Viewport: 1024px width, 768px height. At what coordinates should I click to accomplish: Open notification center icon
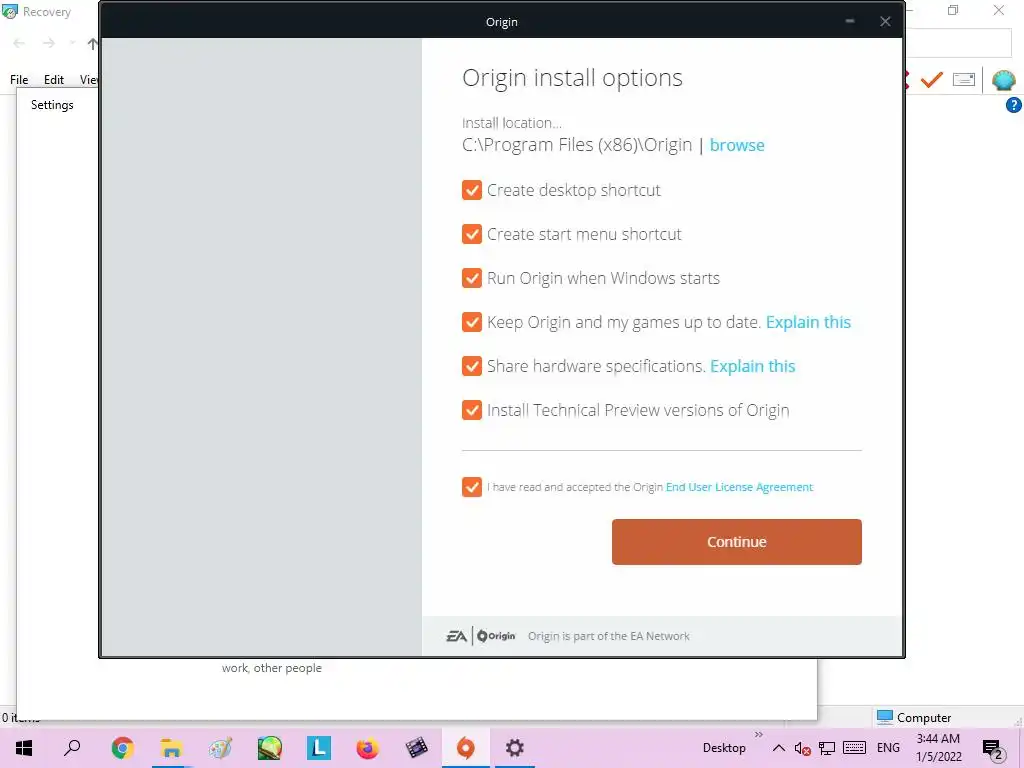pyautogui.click(x=992, y=749)
